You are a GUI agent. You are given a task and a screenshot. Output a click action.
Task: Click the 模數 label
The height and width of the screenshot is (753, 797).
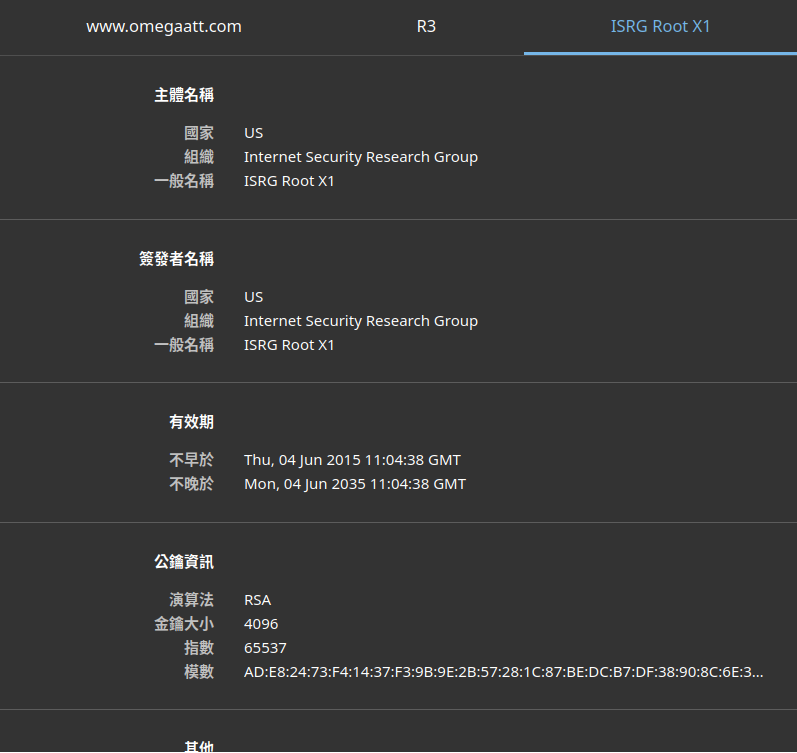tap(199, 672)
